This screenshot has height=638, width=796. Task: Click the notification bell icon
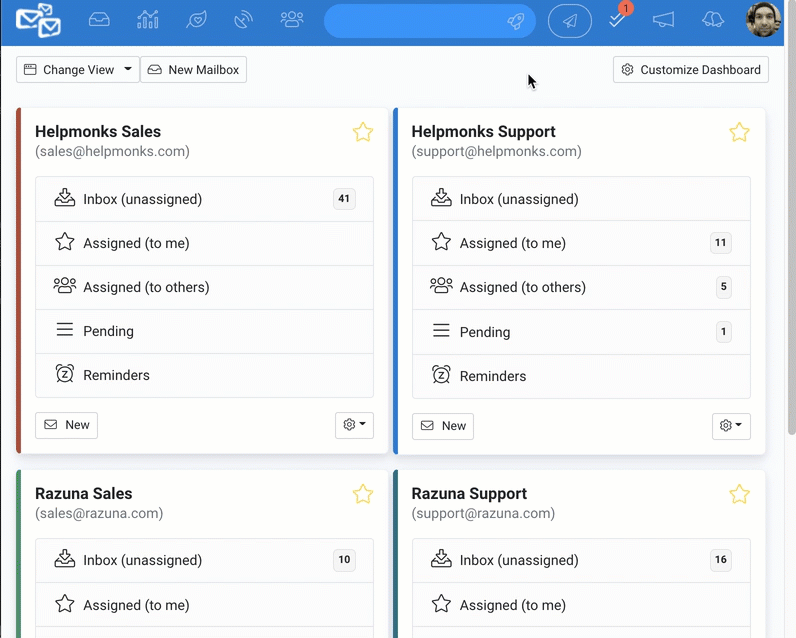click(713, 20)
